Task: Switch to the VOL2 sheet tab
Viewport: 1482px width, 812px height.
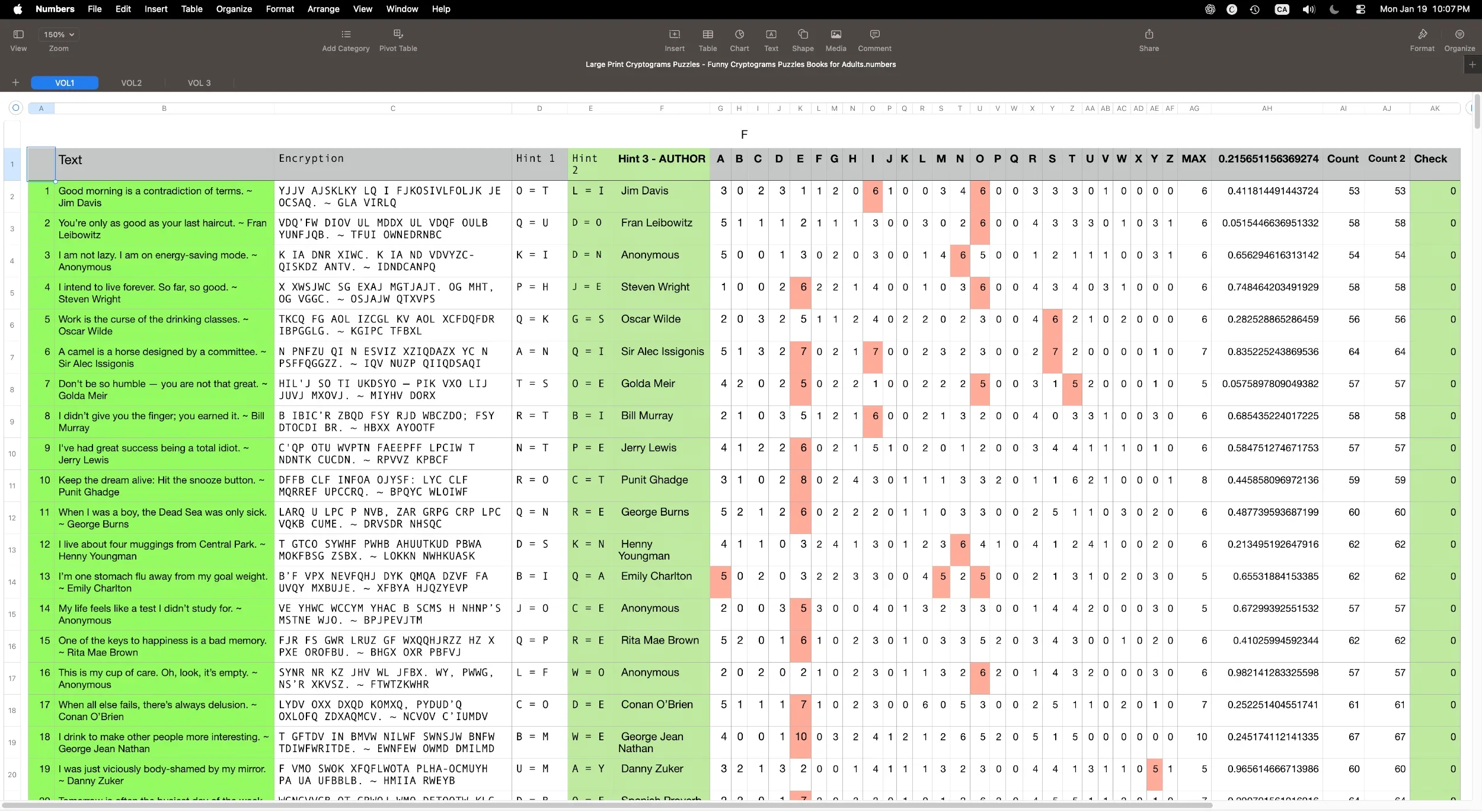Action: point(131,83)
